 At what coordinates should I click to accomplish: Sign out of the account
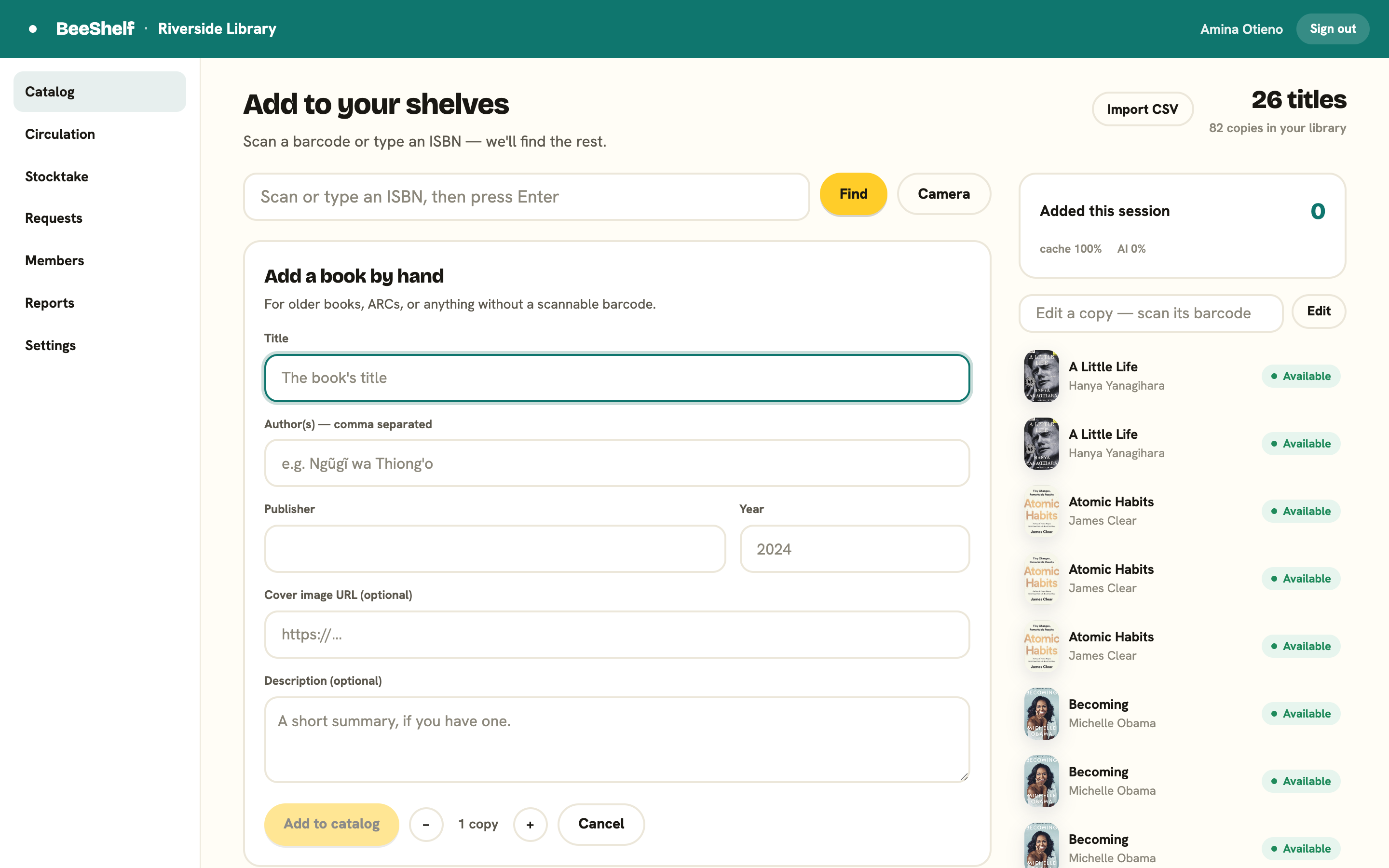(1332, 29)
